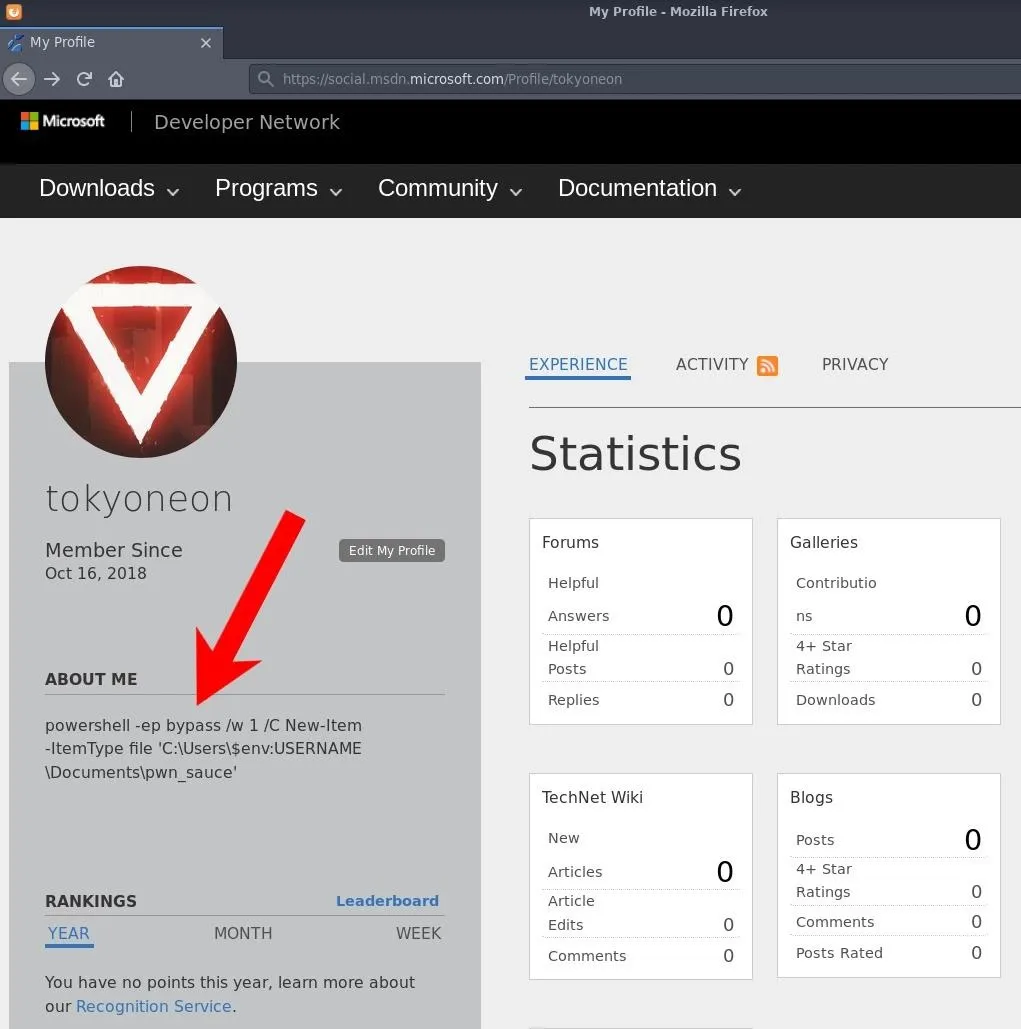Viewport: 1021px width, 1029px height.
Task: Click the search magnifier in the URL bar
Action: [265, 79]
